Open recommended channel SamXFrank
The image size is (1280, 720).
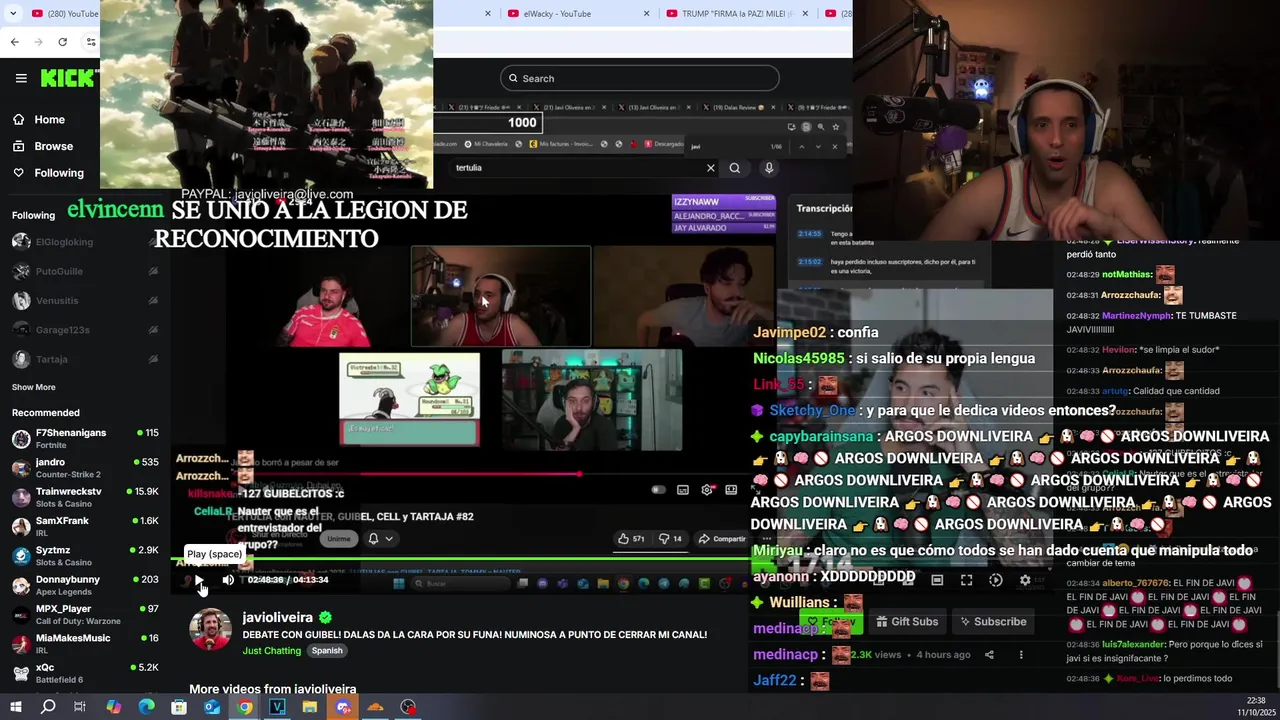[x=85, y=526]
